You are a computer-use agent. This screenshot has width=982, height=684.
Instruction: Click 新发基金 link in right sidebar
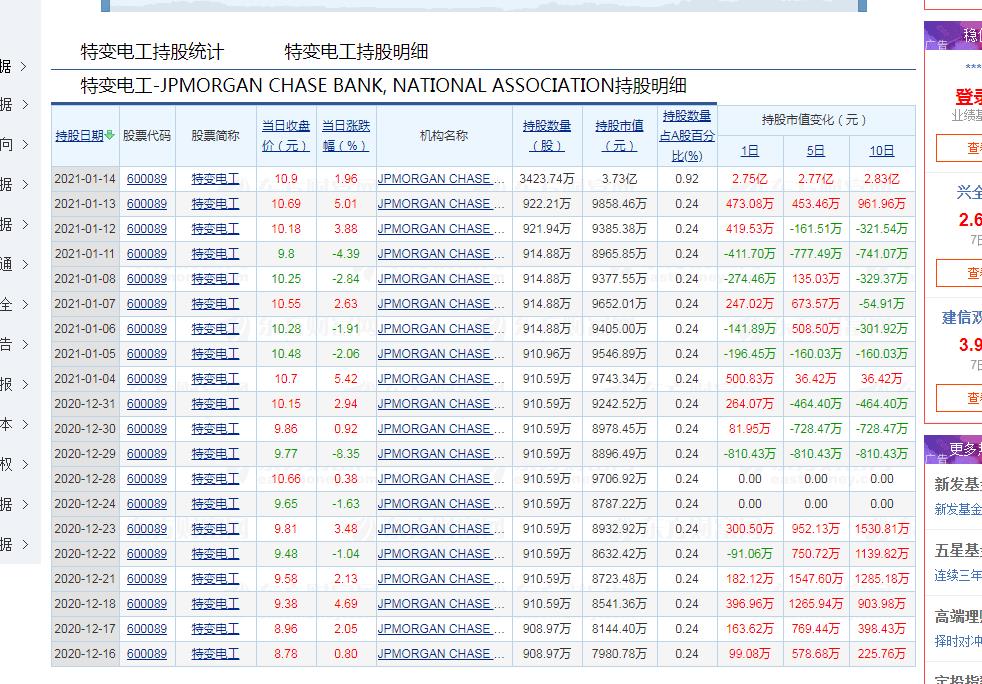(x=958, y=510)
